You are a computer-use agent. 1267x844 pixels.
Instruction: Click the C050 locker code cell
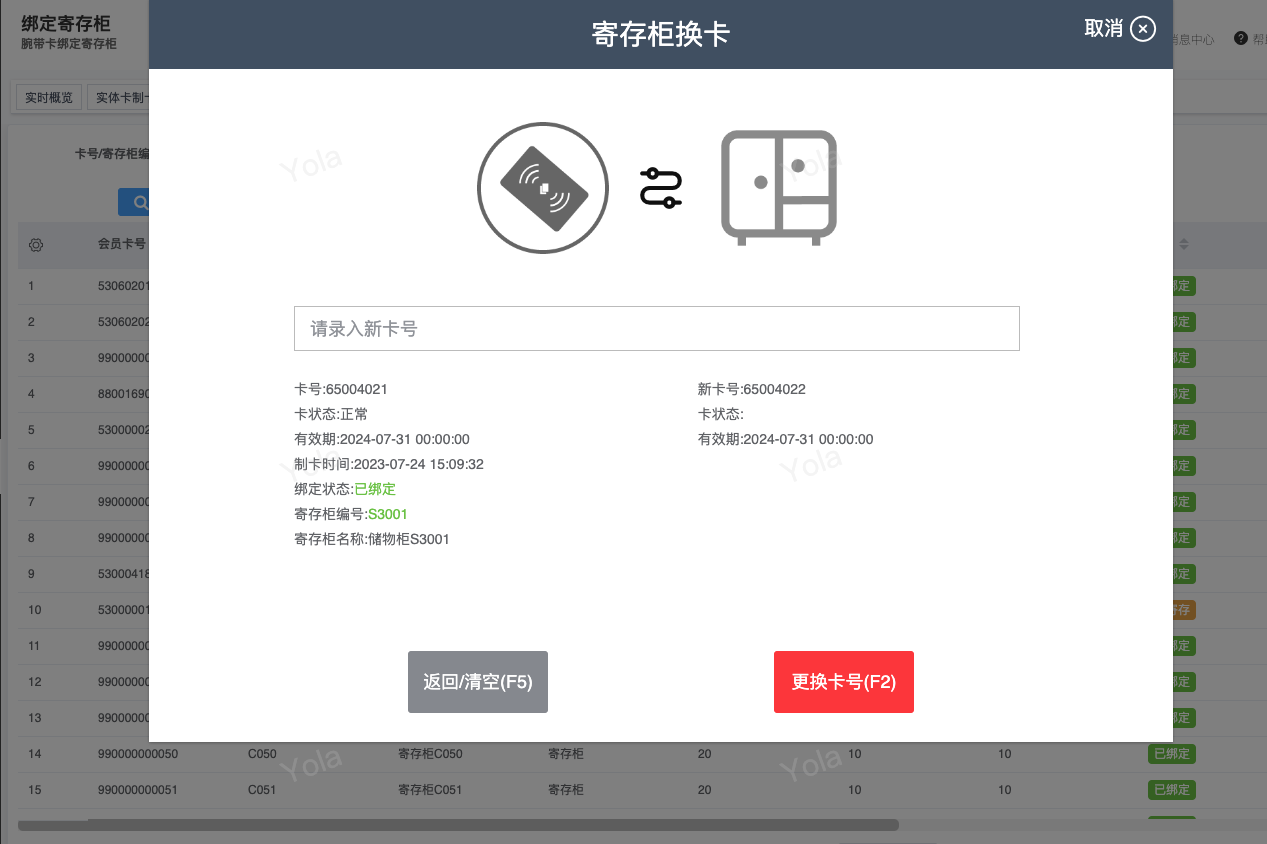click(x=262, y=754)
